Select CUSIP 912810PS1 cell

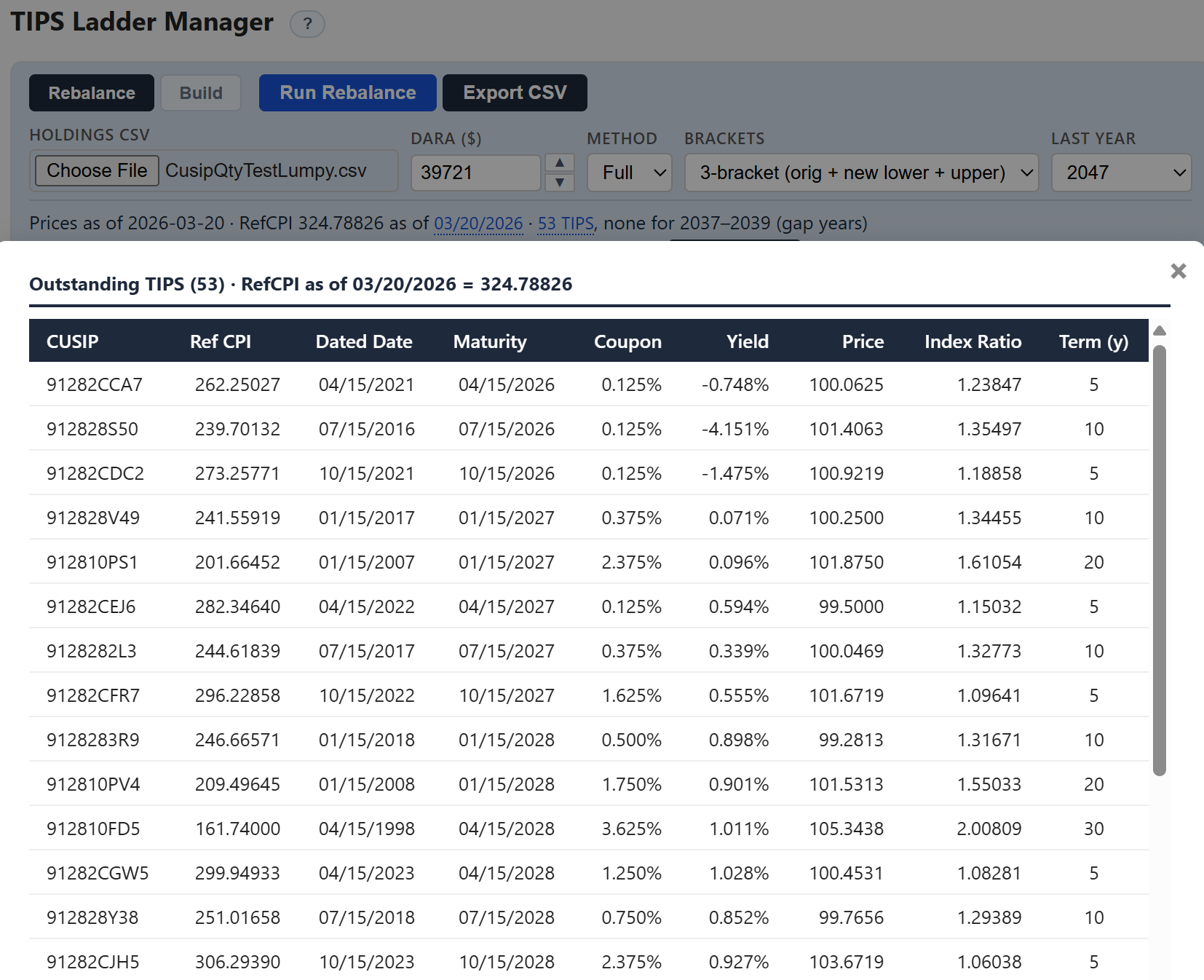[92, 562]
